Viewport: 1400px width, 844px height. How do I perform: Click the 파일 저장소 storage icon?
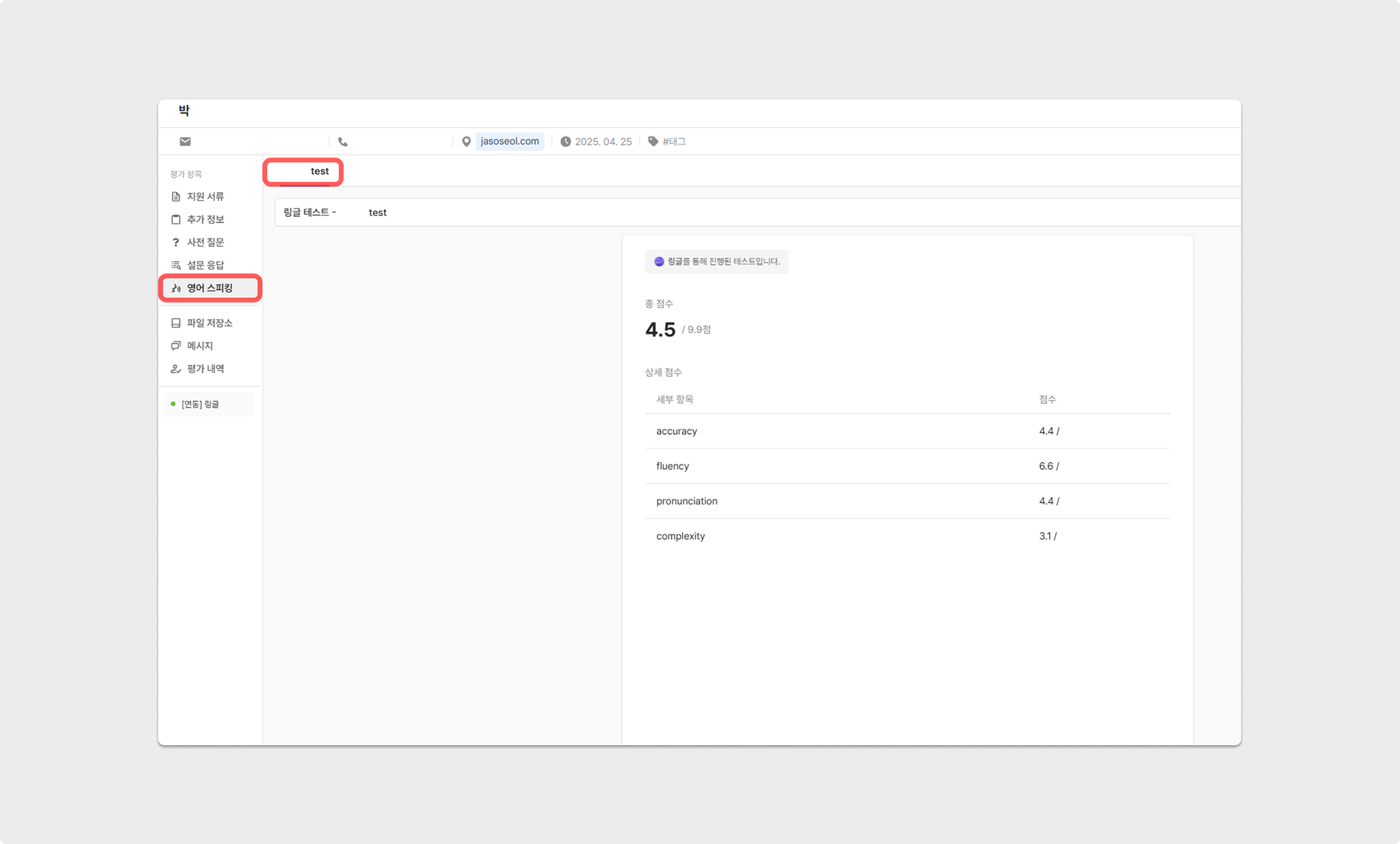[176, 323]
